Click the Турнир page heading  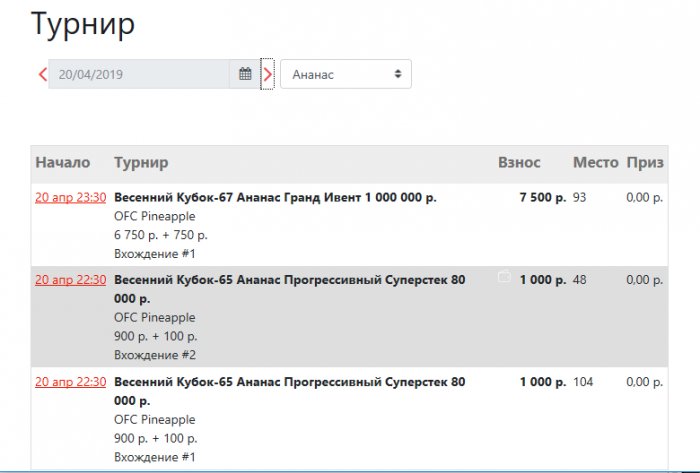click(83, 25)
